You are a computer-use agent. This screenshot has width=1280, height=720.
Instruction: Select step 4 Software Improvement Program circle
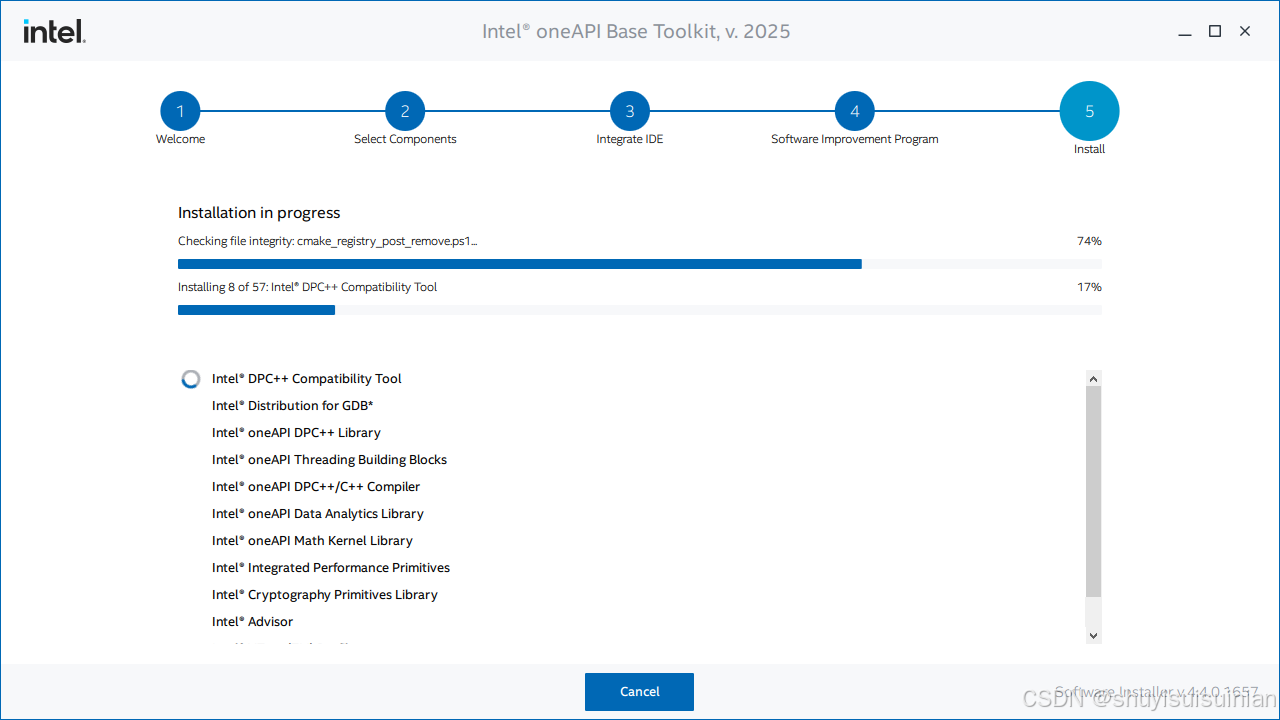click(855, 111)
